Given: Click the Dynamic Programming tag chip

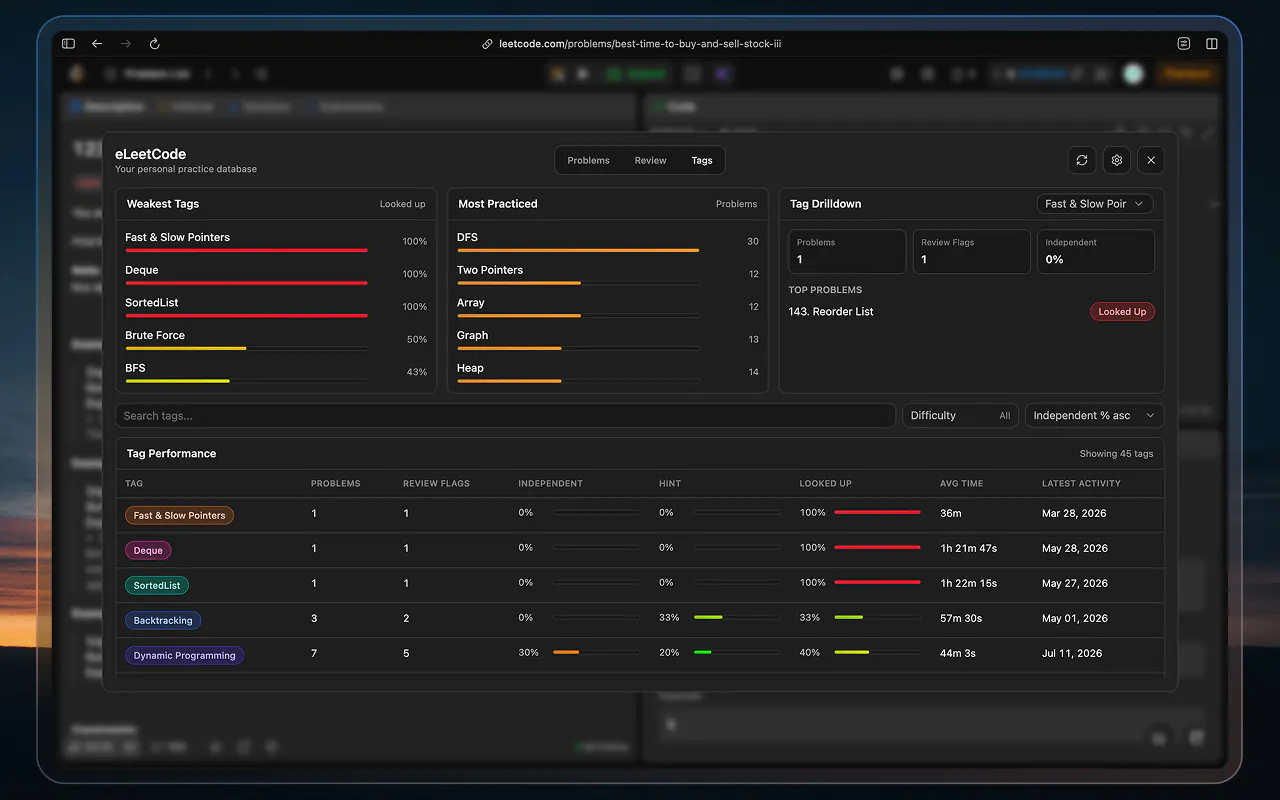Looking at the screenshot, I should pos(185,656).
